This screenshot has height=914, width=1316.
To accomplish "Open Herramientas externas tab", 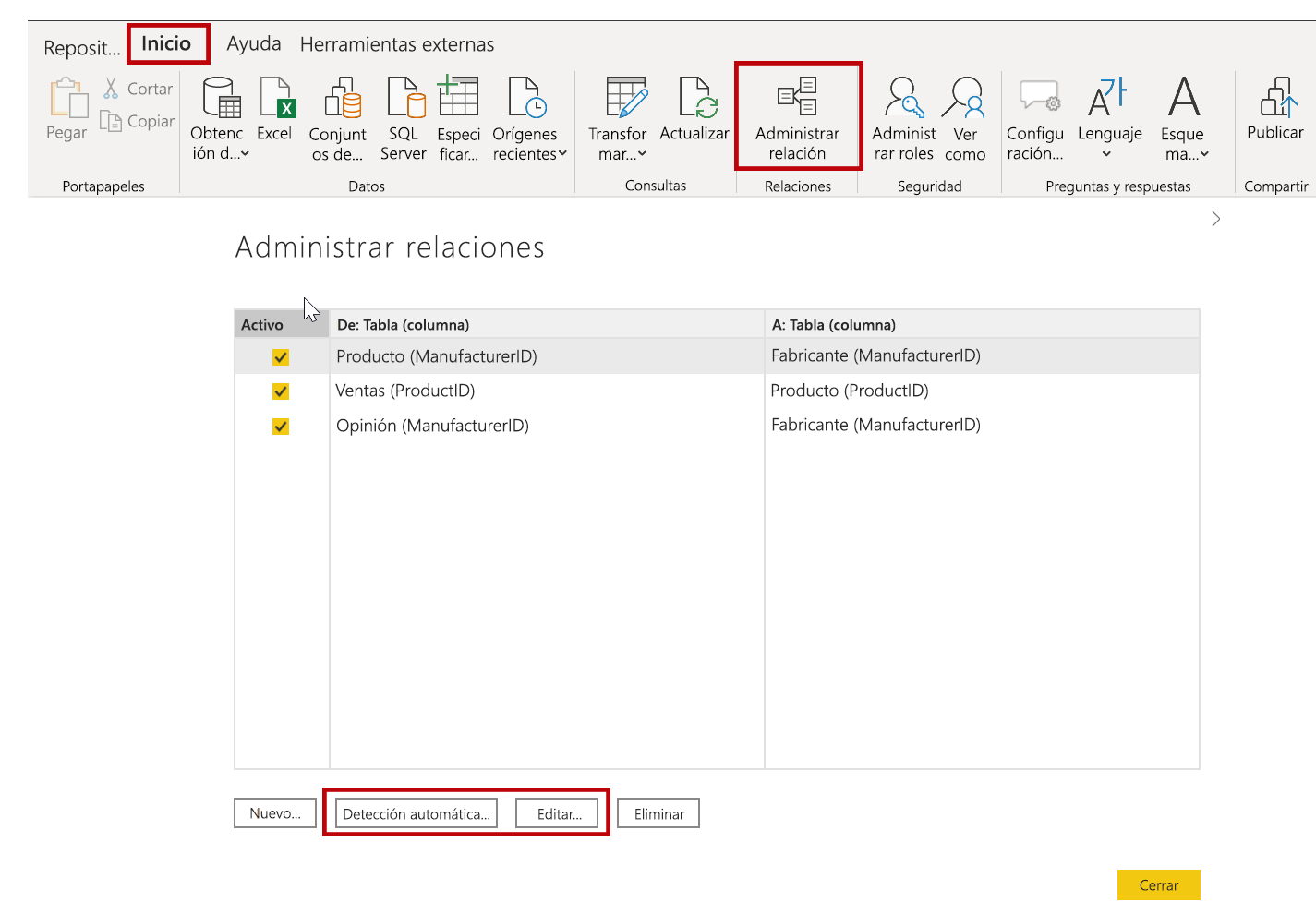I will click(x=397, y=44).
